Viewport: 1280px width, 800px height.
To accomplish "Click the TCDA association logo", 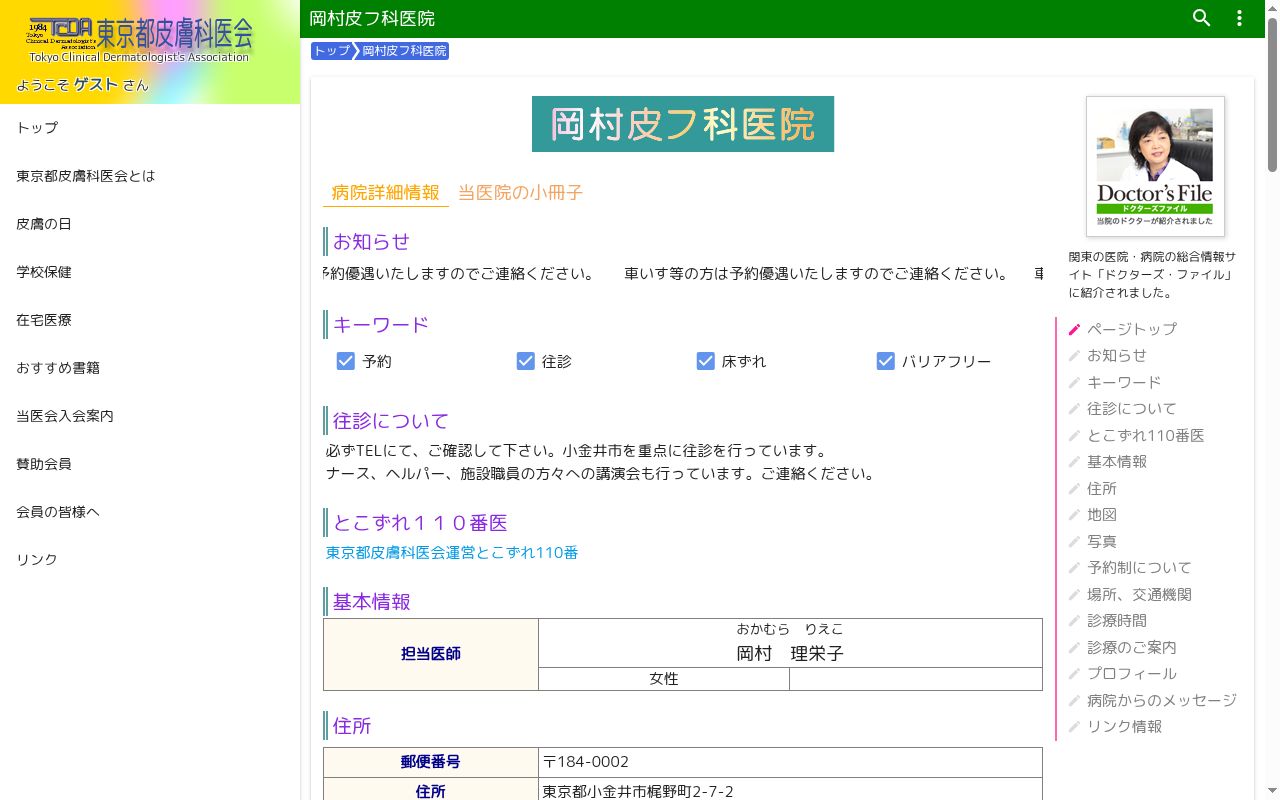I will pyautogui.click(x=140, y=40).
